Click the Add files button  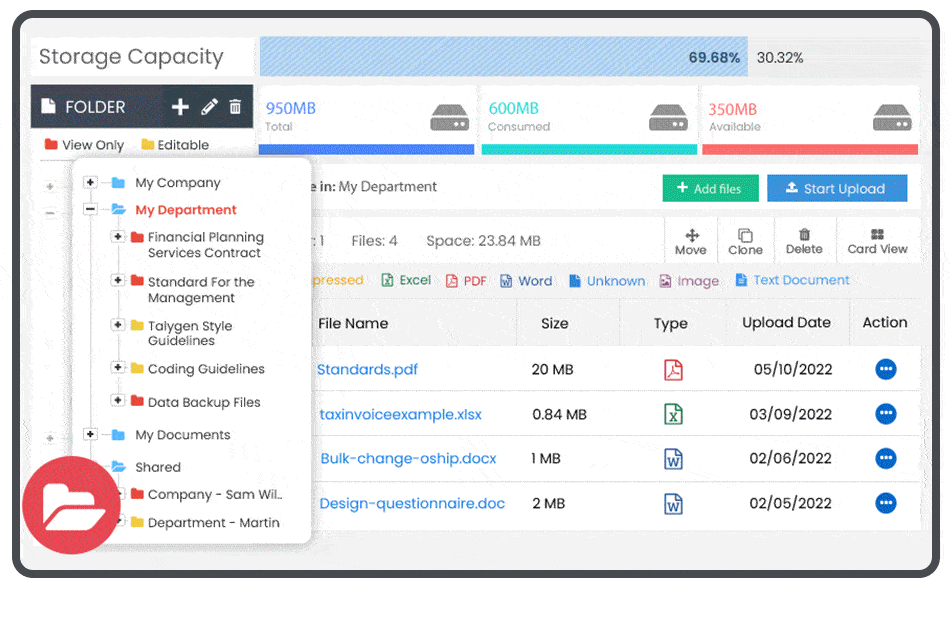(x=710, y=188)
